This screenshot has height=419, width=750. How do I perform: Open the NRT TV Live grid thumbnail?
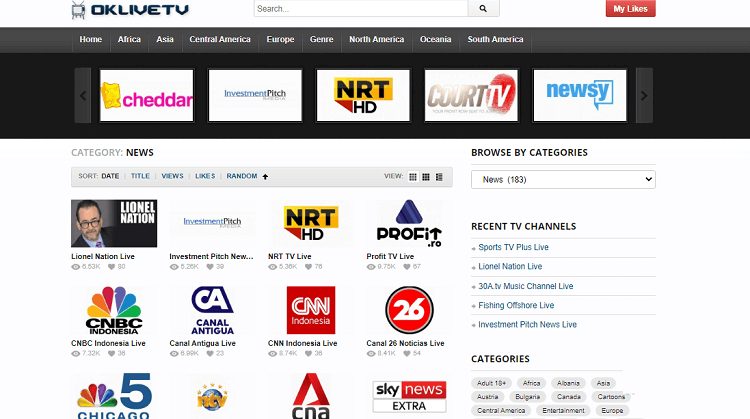(x=311, y=223)
